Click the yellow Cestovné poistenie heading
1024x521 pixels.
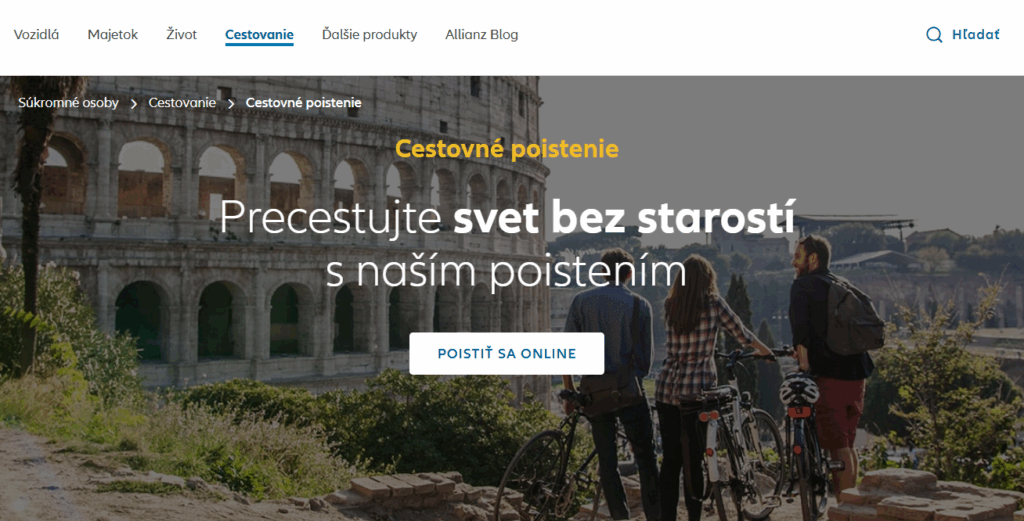(507, 149)
